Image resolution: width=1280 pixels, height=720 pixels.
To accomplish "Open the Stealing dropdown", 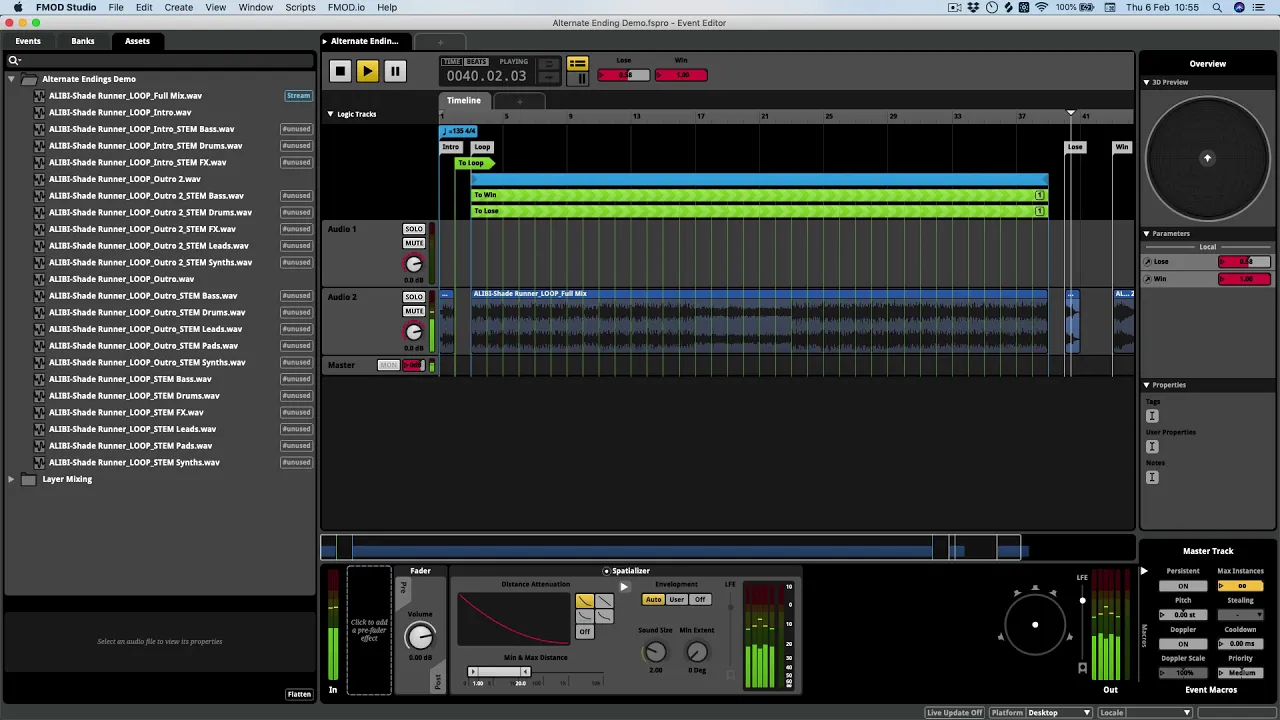I will tap(1241, 615).
